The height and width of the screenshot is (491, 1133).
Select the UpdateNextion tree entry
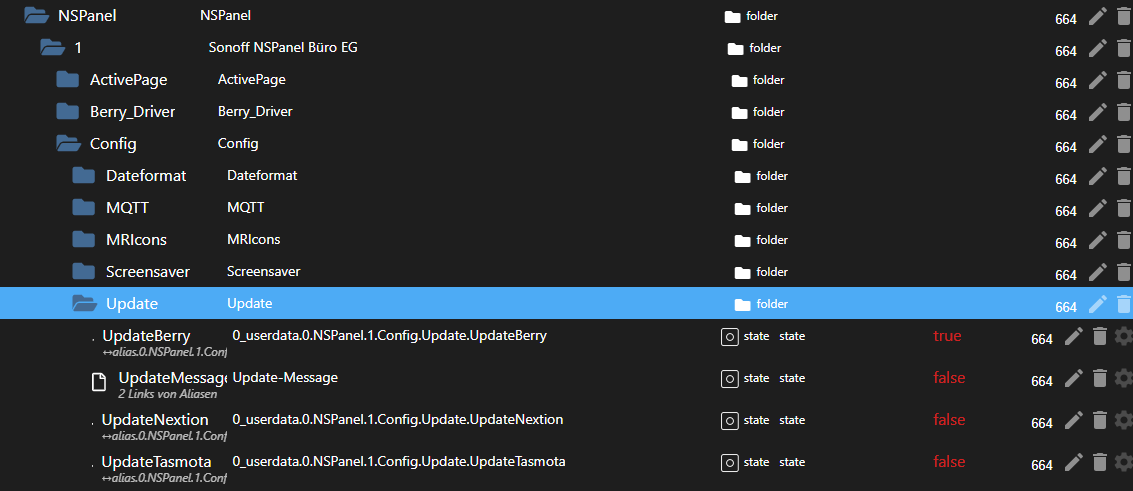click(x=155, y=420)
